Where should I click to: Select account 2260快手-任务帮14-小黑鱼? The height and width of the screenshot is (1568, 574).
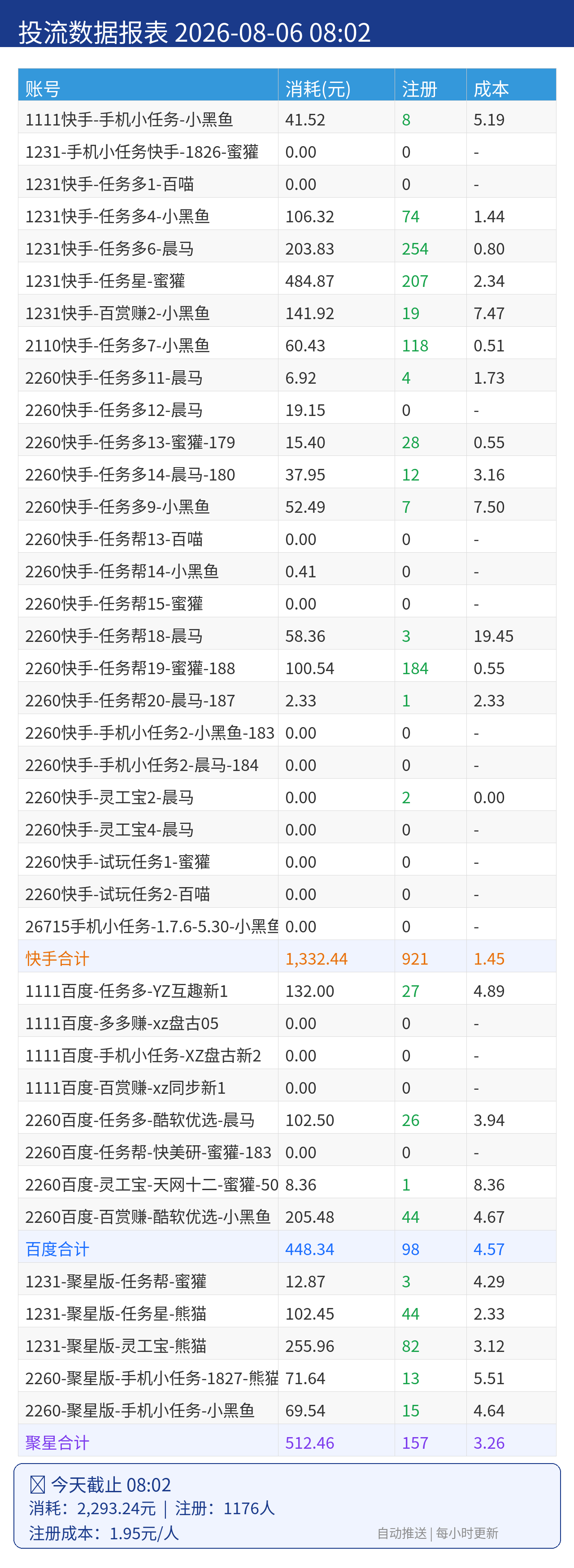coord(122,572)
